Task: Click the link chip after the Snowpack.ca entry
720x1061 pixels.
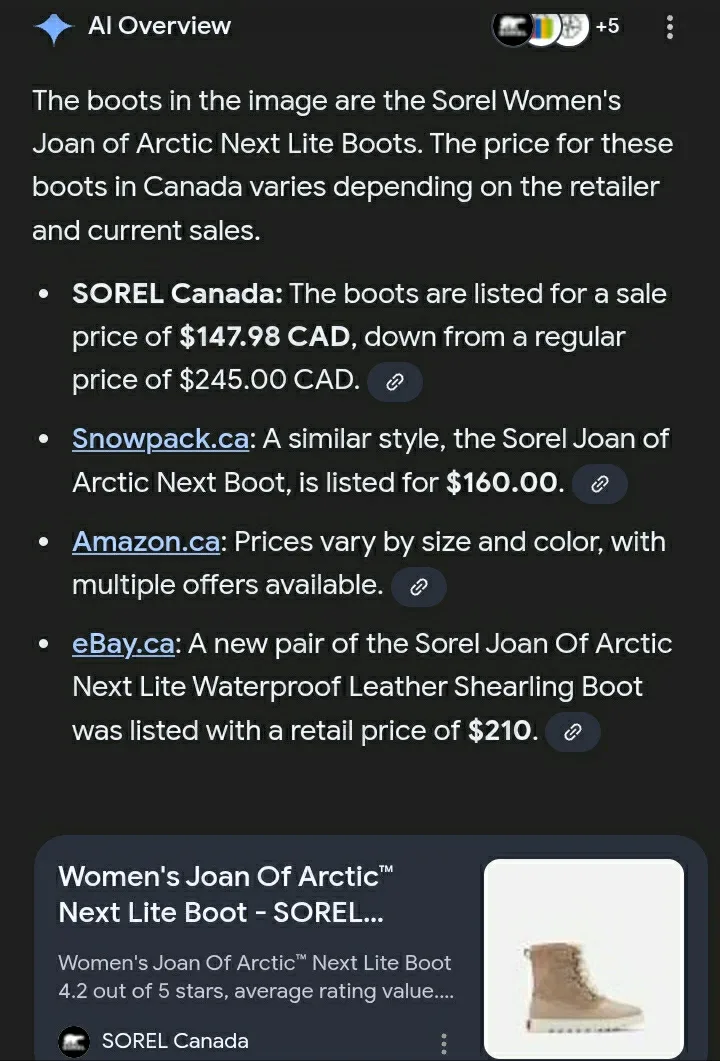Action: tap(600, 484)
